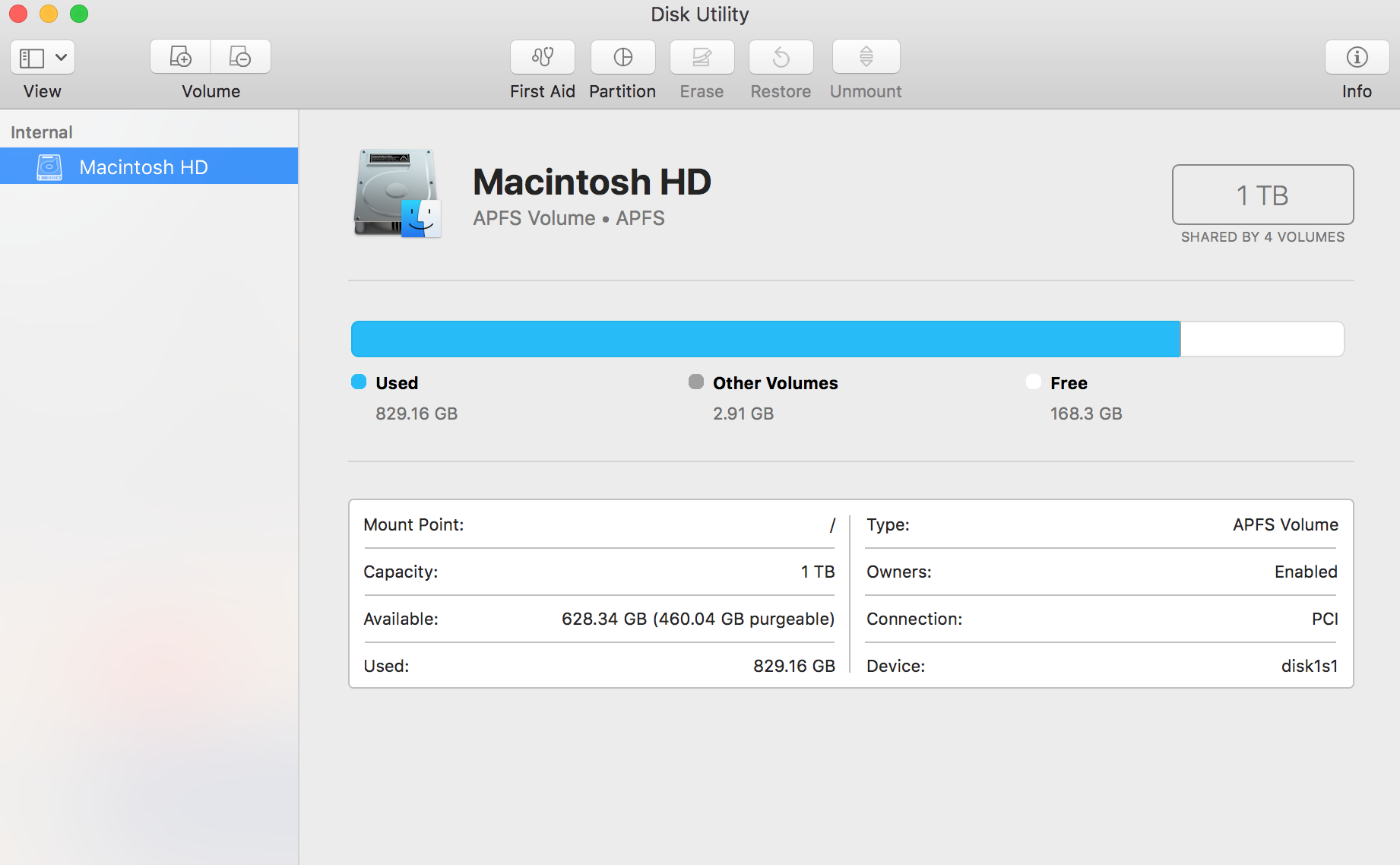Select Macintosh HD in the sidebar
This screenshot has height=865, width=1400.
tap(149, 166)
